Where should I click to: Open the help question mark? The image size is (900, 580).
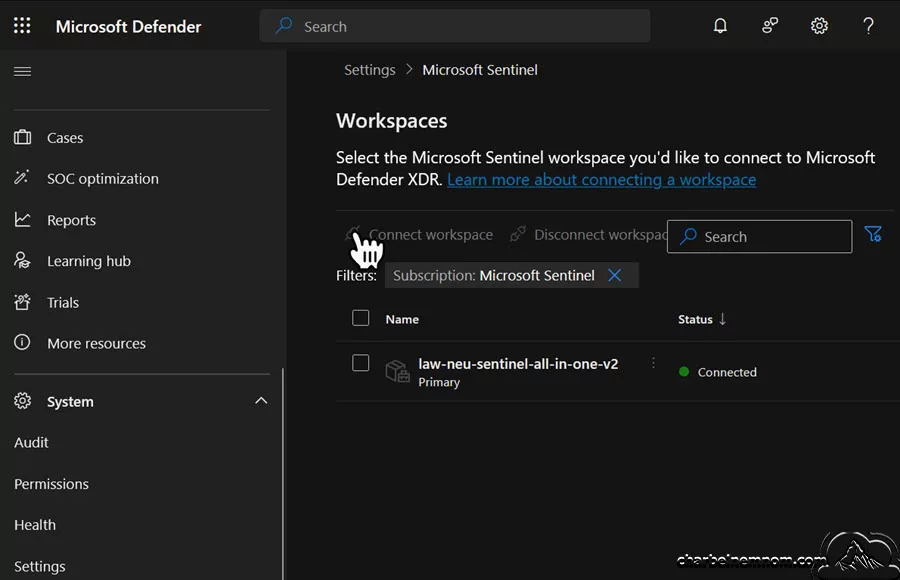pyautogui.click(x=868, y=26)
